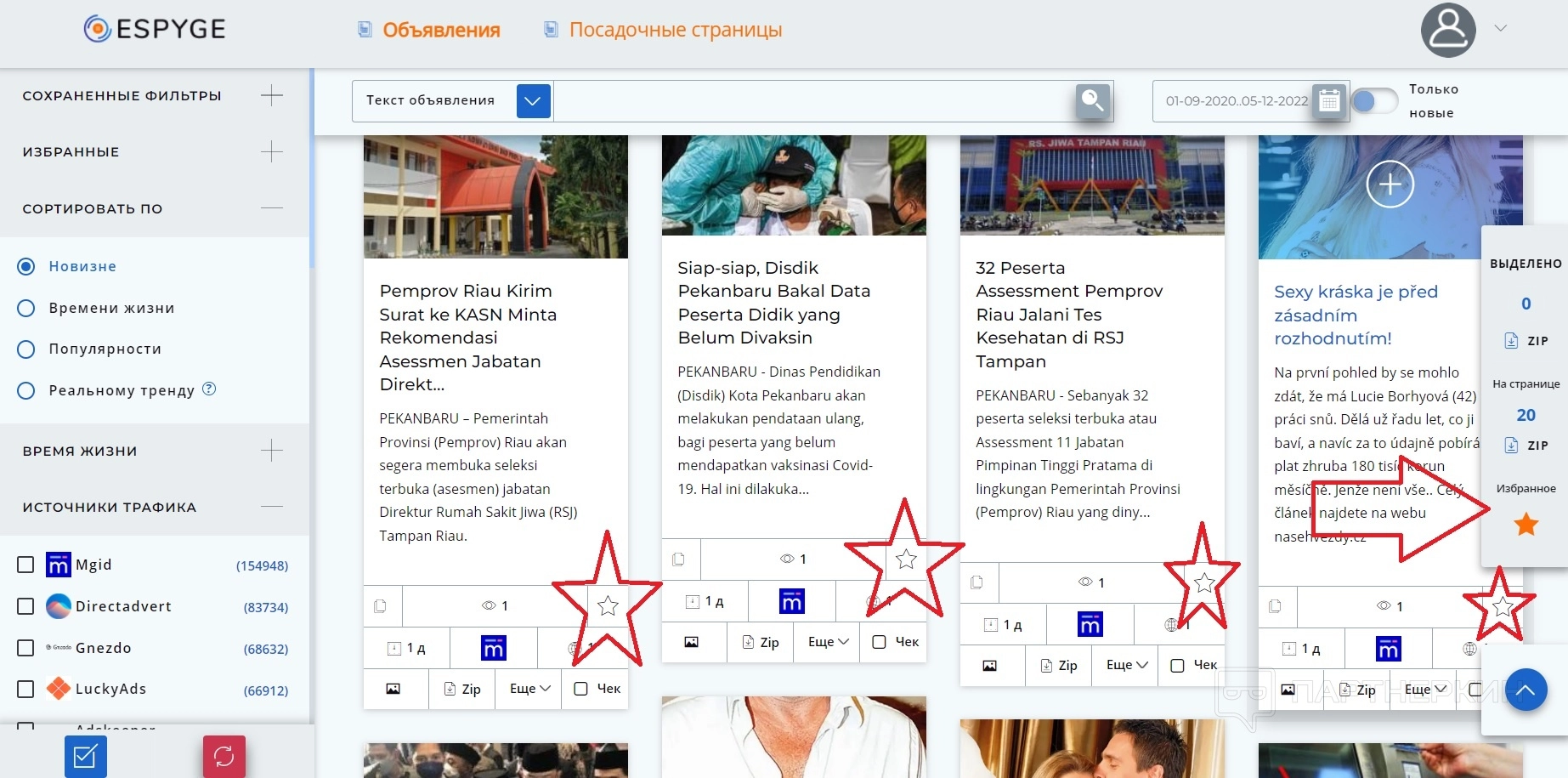The height and width of the screenshot is (778, 1568).
Task: Download ZIP of ads На странице
Action: [x=1526, y=445]
